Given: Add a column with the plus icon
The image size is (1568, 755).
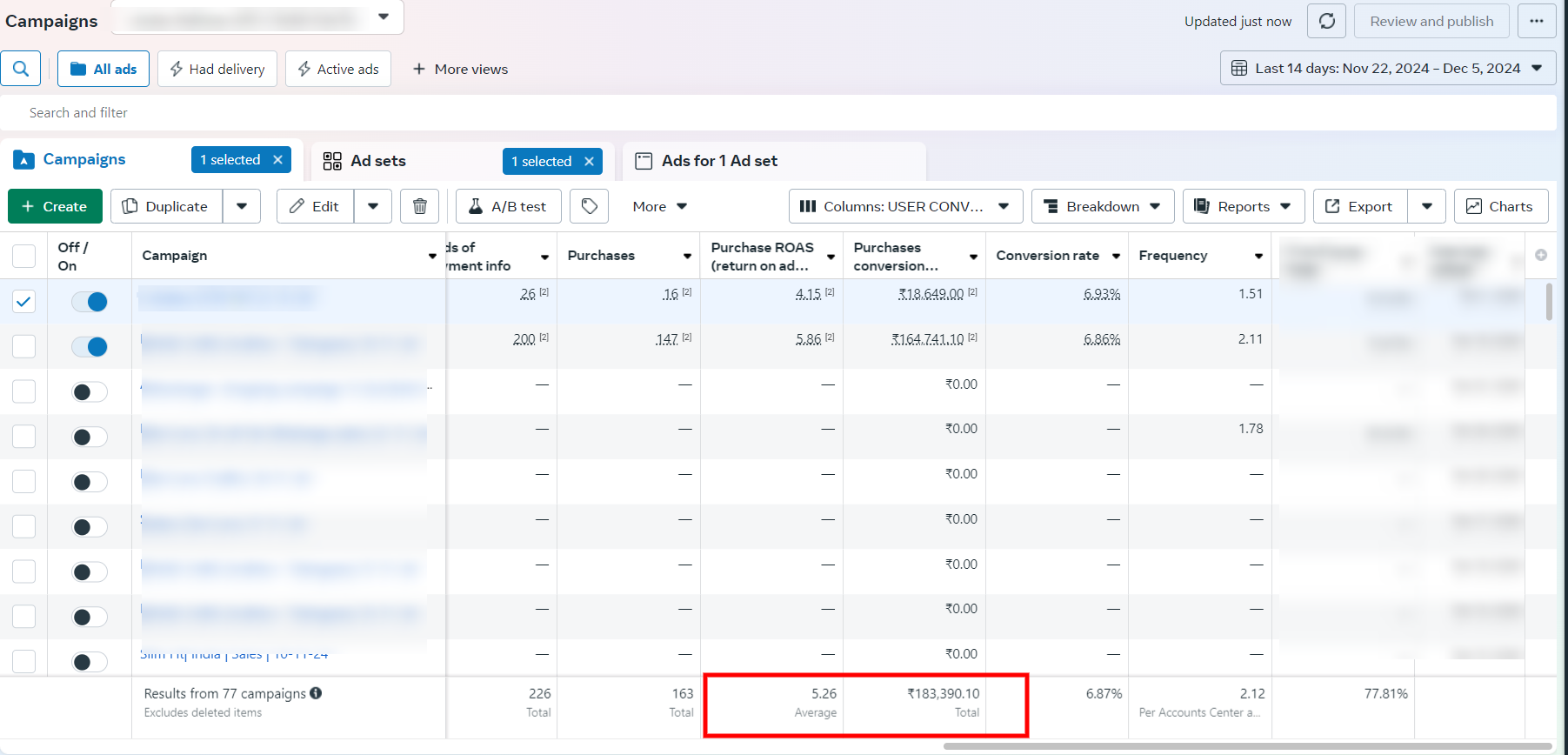Looking at the screenshot, I should (1540, 255).
